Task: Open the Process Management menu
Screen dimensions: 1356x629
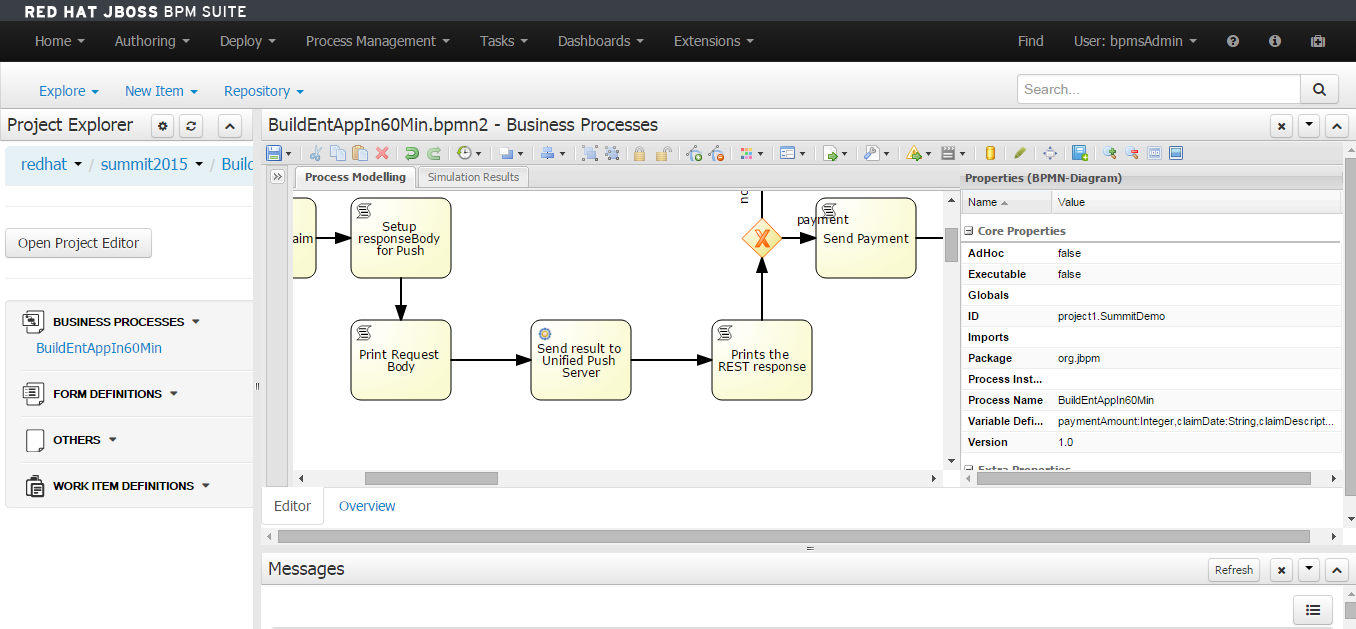Action: pyautogui.click(x=378, y=41)
